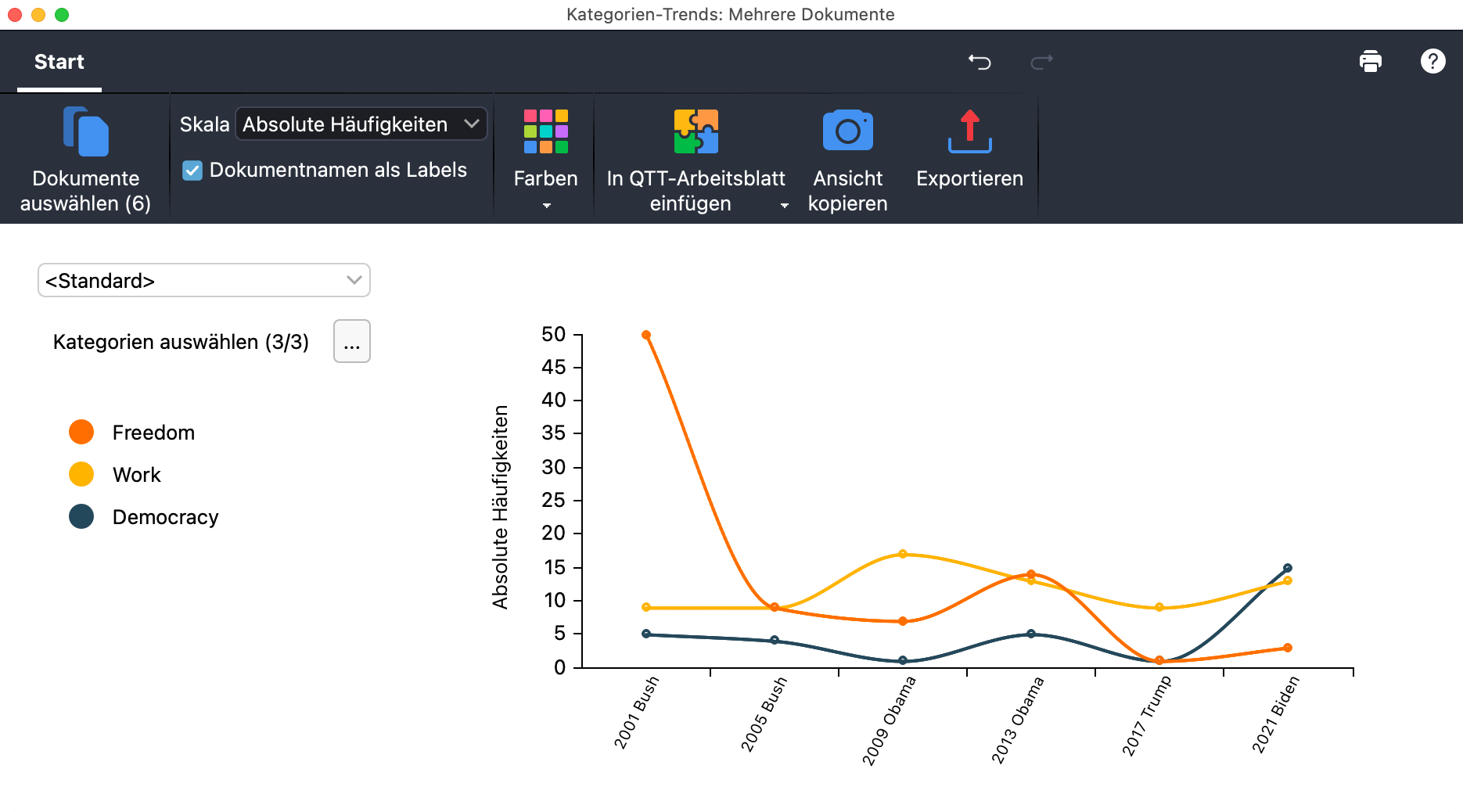Viewport: 1463px width, 812px height.
Task: Uncheck Dokumentnamen als Labels checkbox
Action: 192,171
